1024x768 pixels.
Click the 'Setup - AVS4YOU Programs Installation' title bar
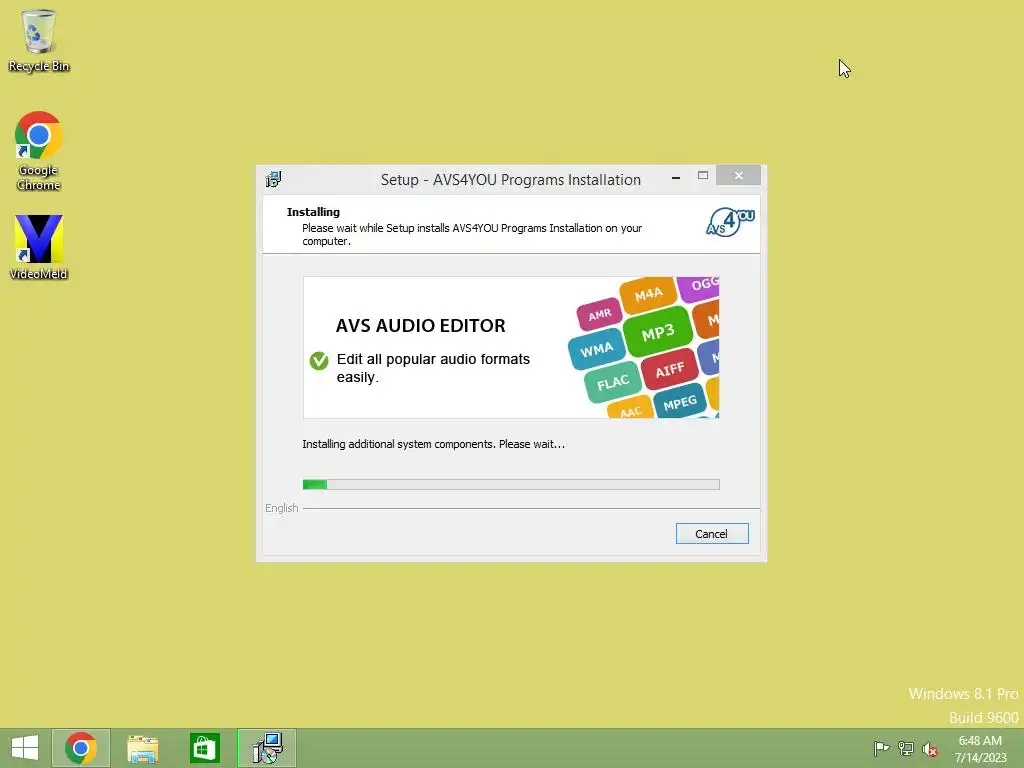[511, 180]
